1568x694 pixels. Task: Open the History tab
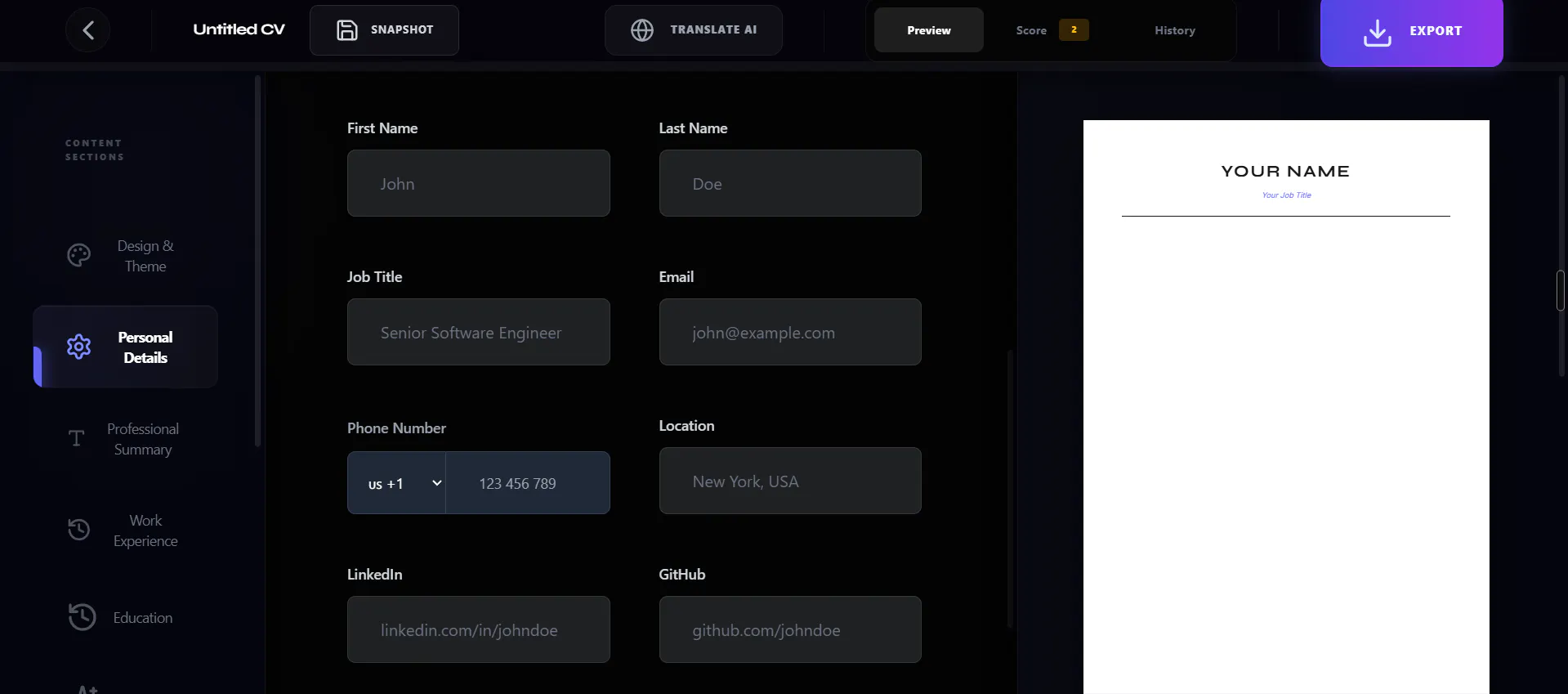(1175, 30)
